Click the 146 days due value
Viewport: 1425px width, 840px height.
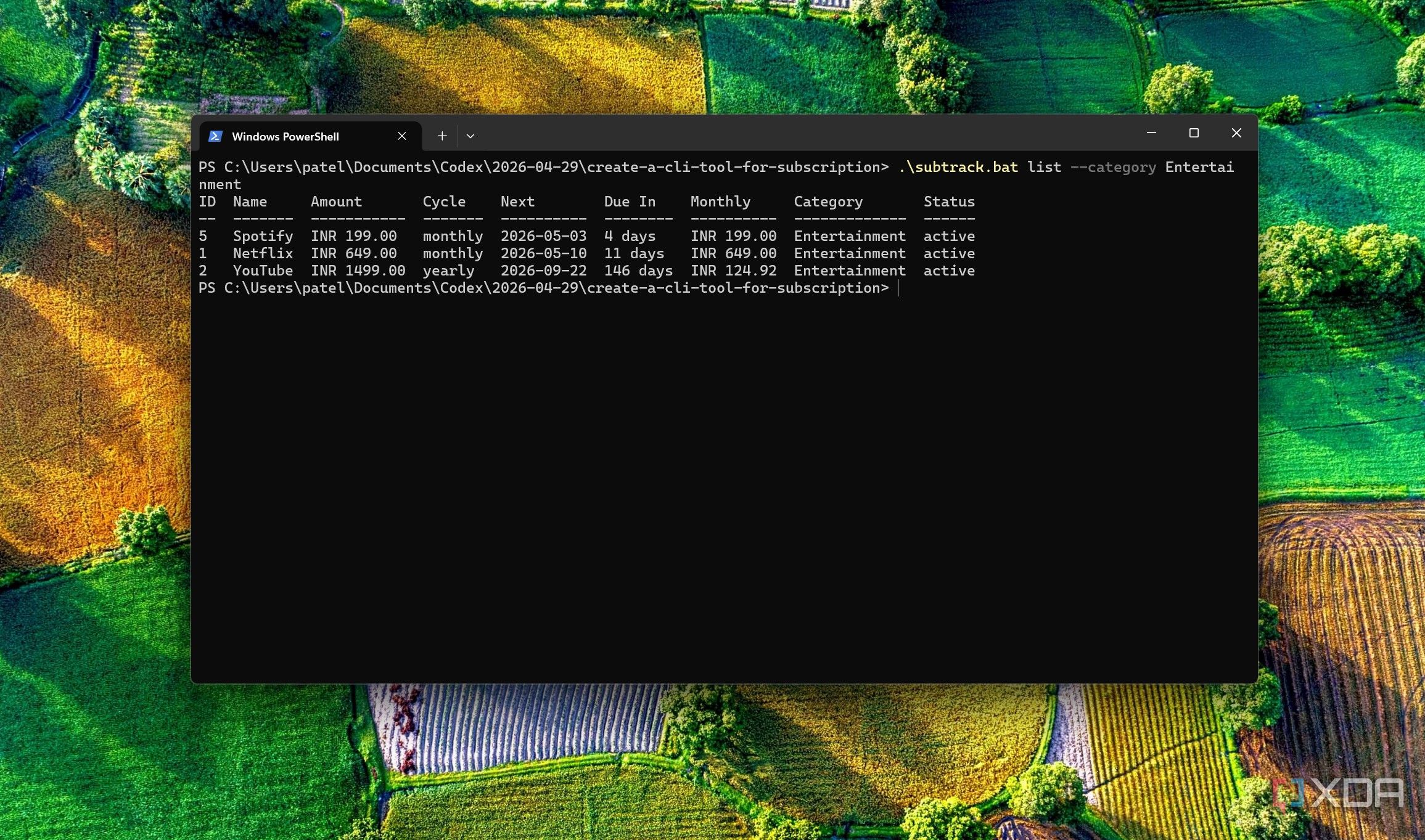click(x=639, y=271)
